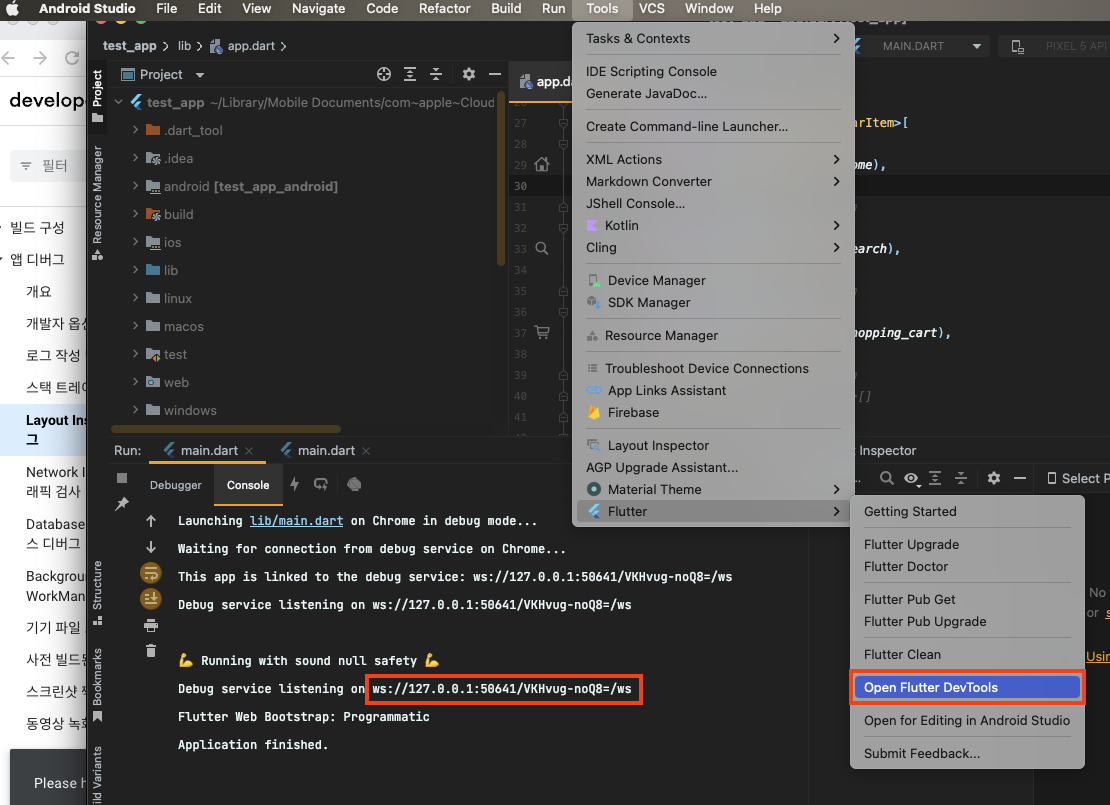Click the Flutter hot reload lightning icon

click(294, 484)
